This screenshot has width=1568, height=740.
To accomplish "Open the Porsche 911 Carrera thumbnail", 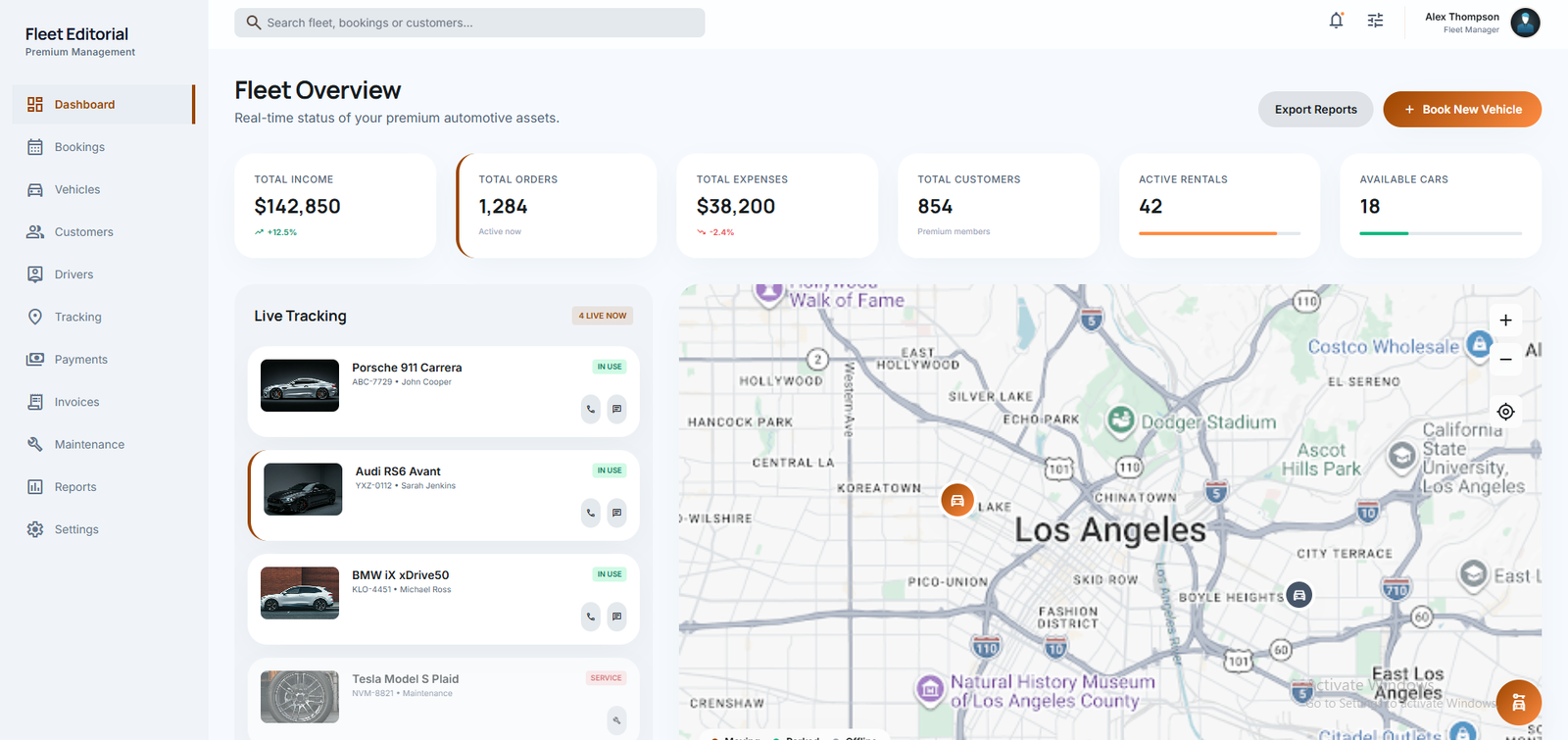I will tap(300, 385).
